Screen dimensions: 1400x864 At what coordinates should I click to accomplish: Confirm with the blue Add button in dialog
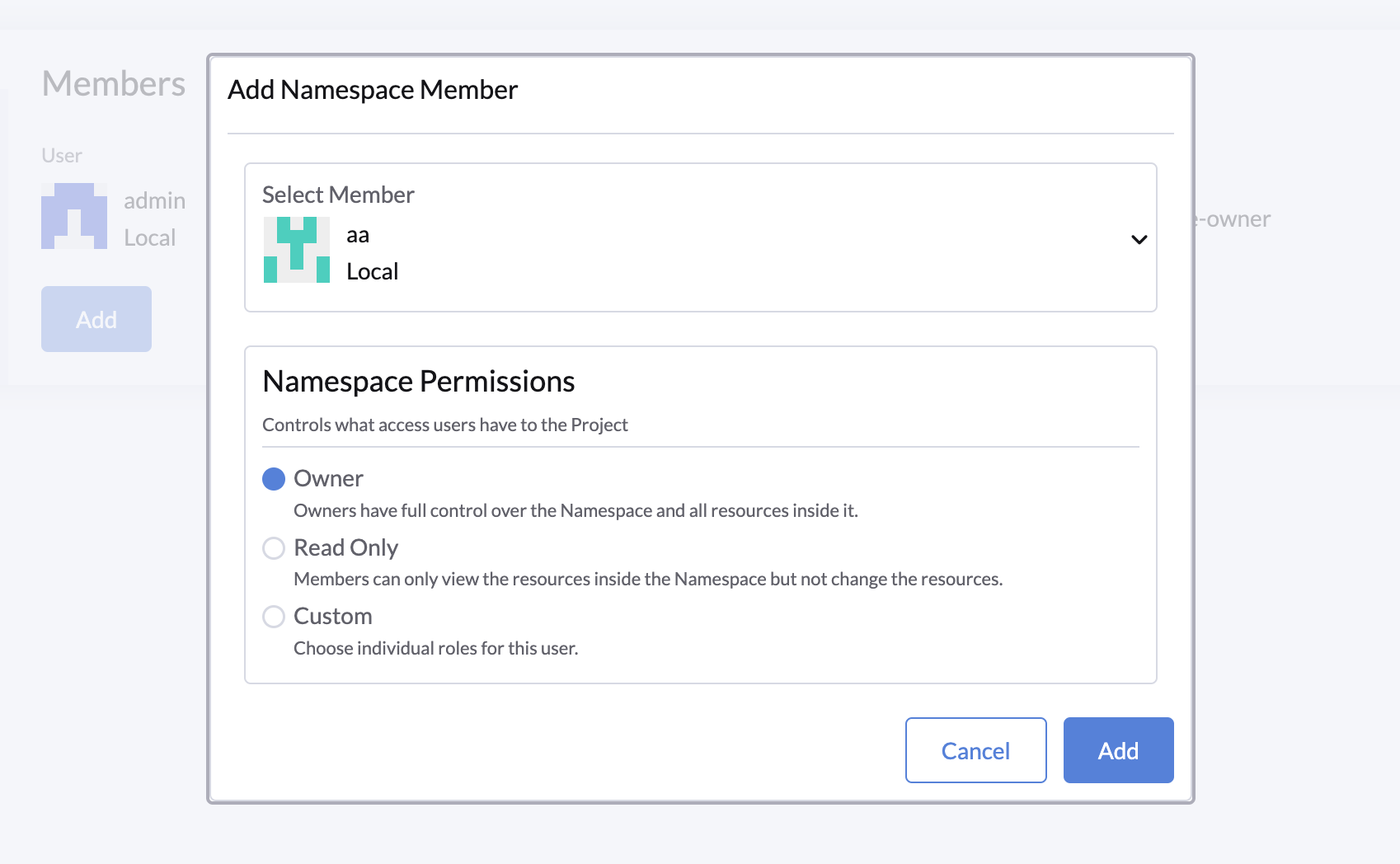[x=1118, y=750]
